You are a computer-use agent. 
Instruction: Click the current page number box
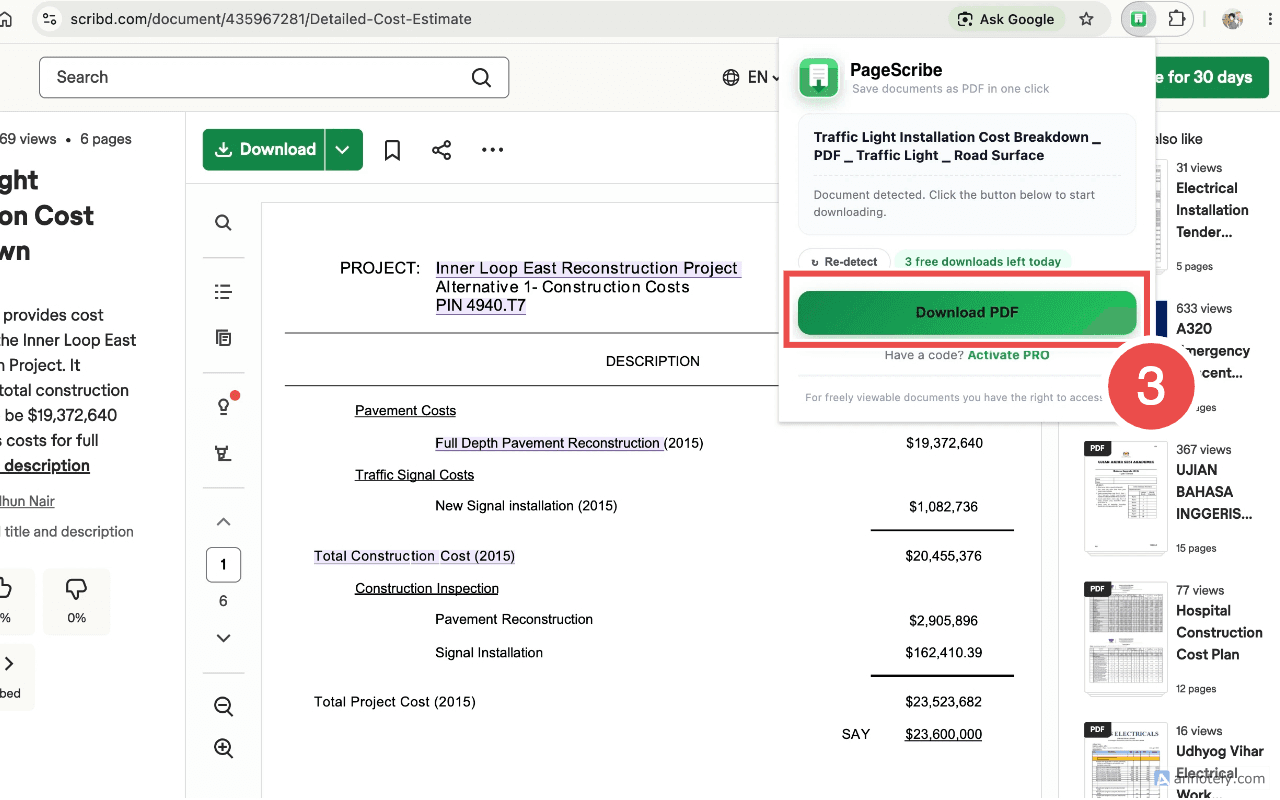pyautogui.click(x=223, y=565)
